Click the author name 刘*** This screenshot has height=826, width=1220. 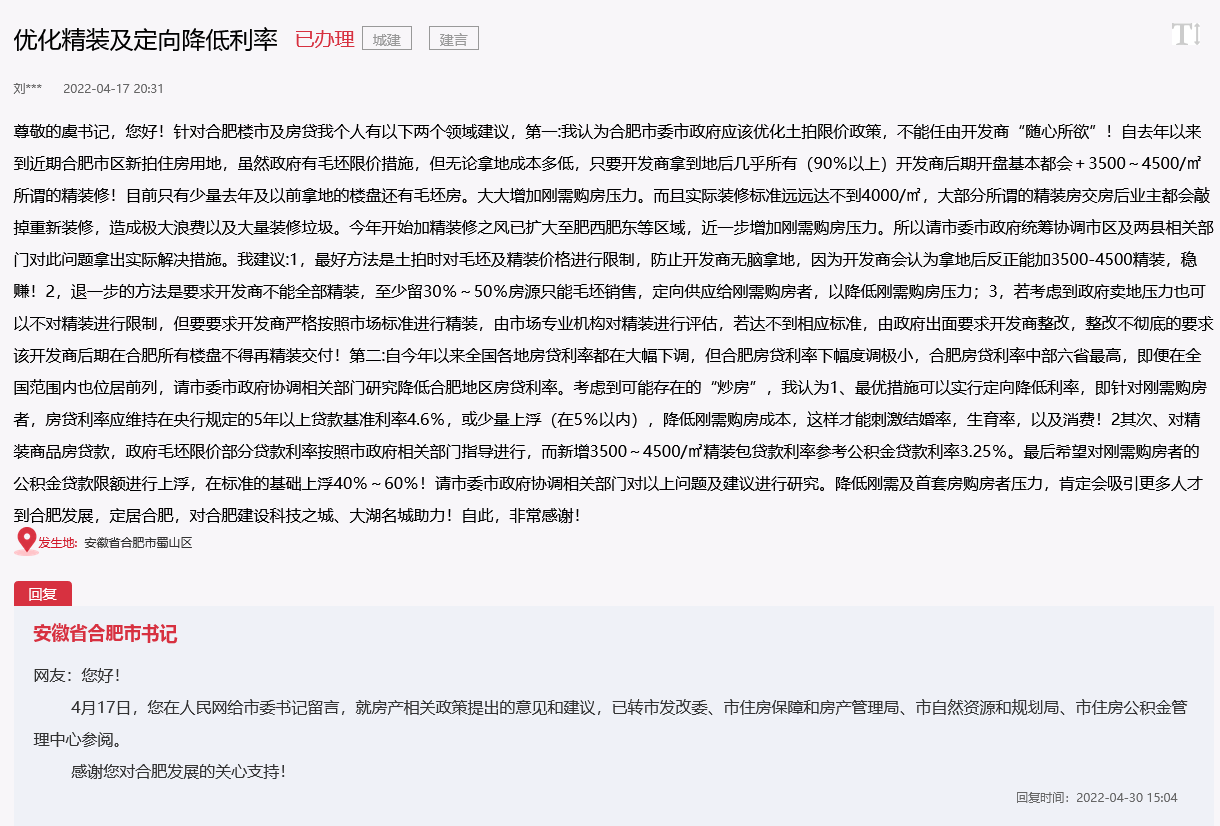(x=28, y=88)
